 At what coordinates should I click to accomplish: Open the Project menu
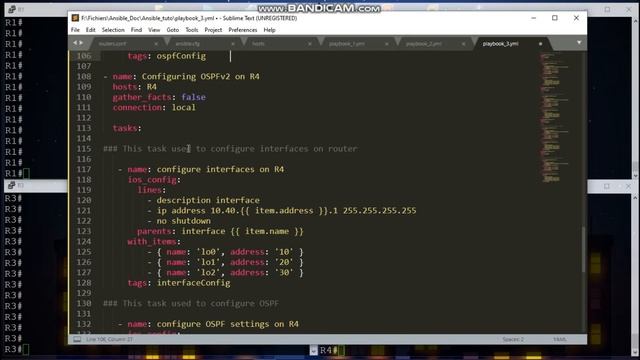click(213, 30)
